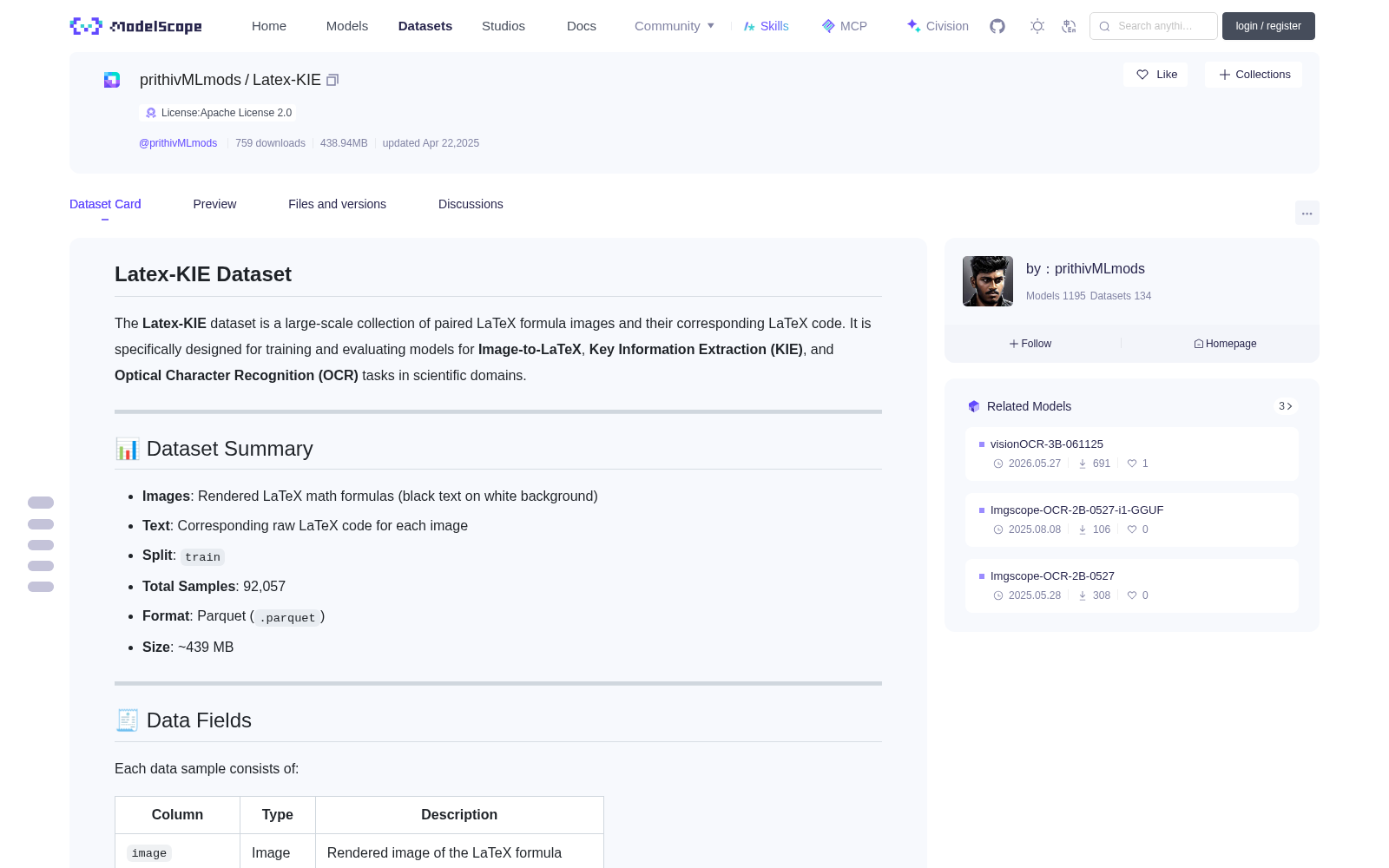The width and height of the screenshot is (1389, 868).
Task: Switch language with the globe icon
Action: [1070, 26]
